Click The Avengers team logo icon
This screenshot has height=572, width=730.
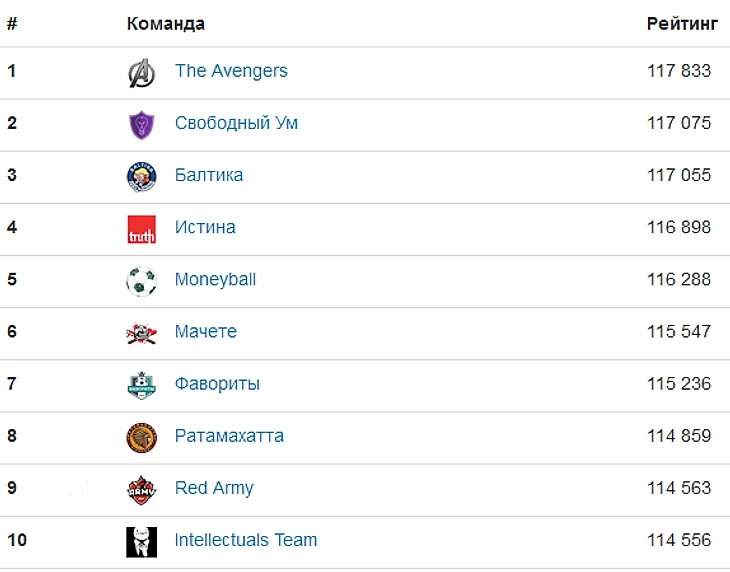[x=141, y=72]
